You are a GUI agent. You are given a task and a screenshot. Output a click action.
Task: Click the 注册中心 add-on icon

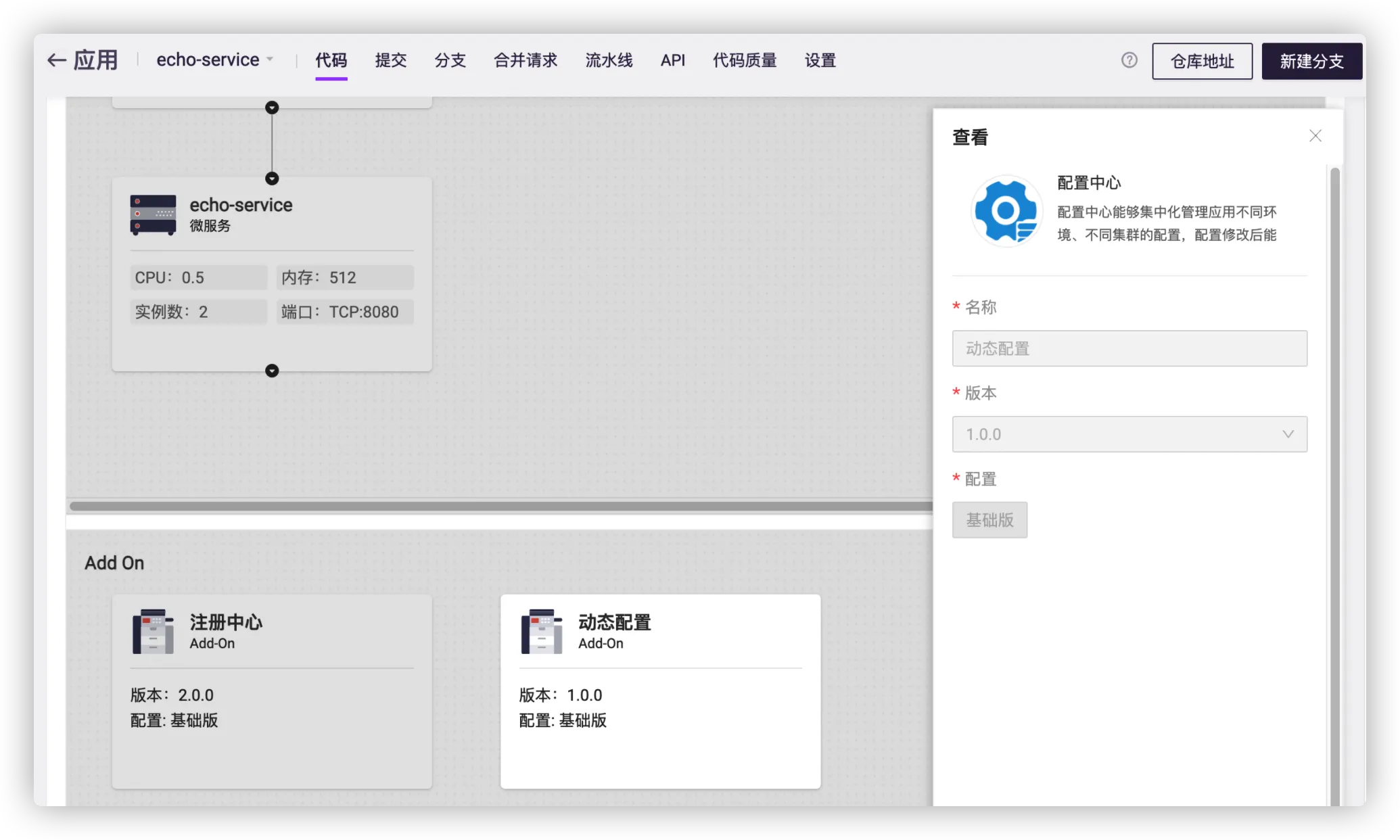(x=153, y=631)
